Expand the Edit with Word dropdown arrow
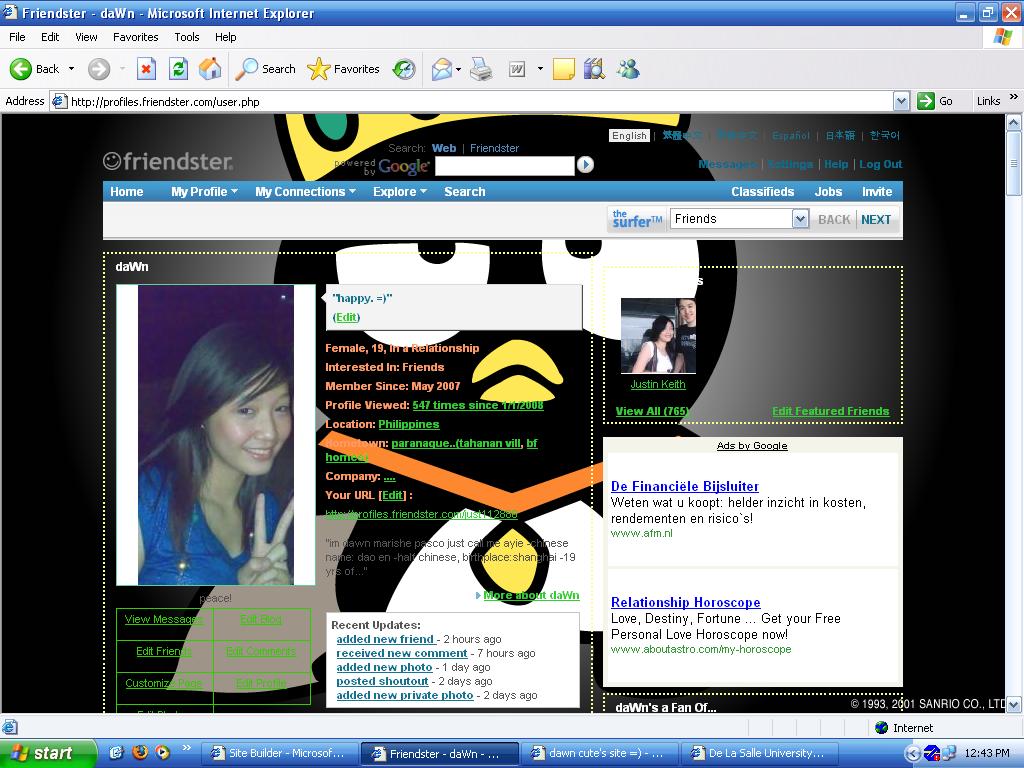The image size is (1024, 768). pyautogui.click(x=540, y=69)
